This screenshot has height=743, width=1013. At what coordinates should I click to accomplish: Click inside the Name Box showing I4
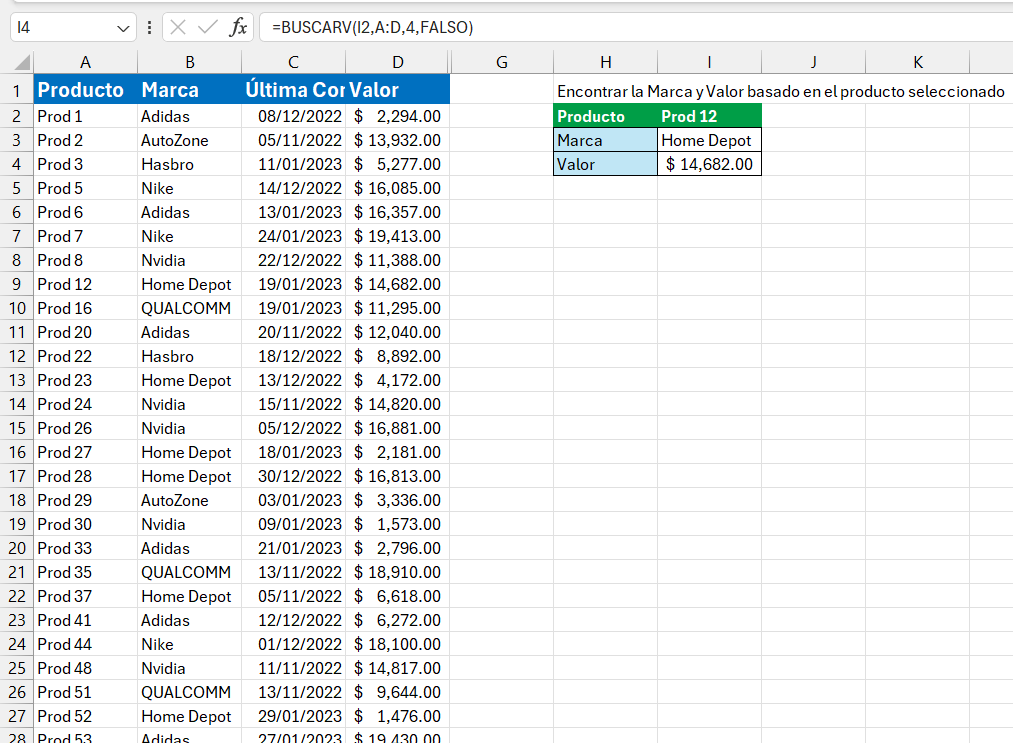pyautogui.click(x=62, y=28)
